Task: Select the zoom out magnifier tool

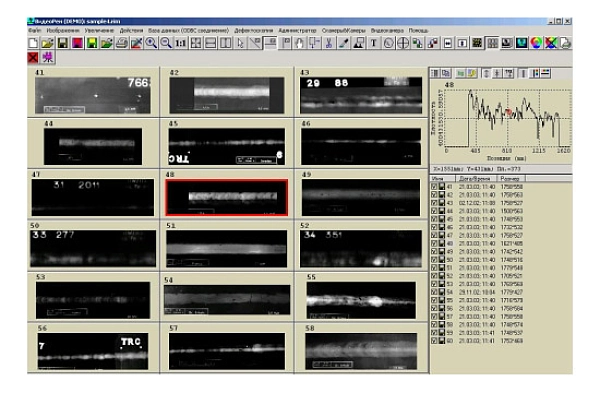Action: [x=166, y=43]
